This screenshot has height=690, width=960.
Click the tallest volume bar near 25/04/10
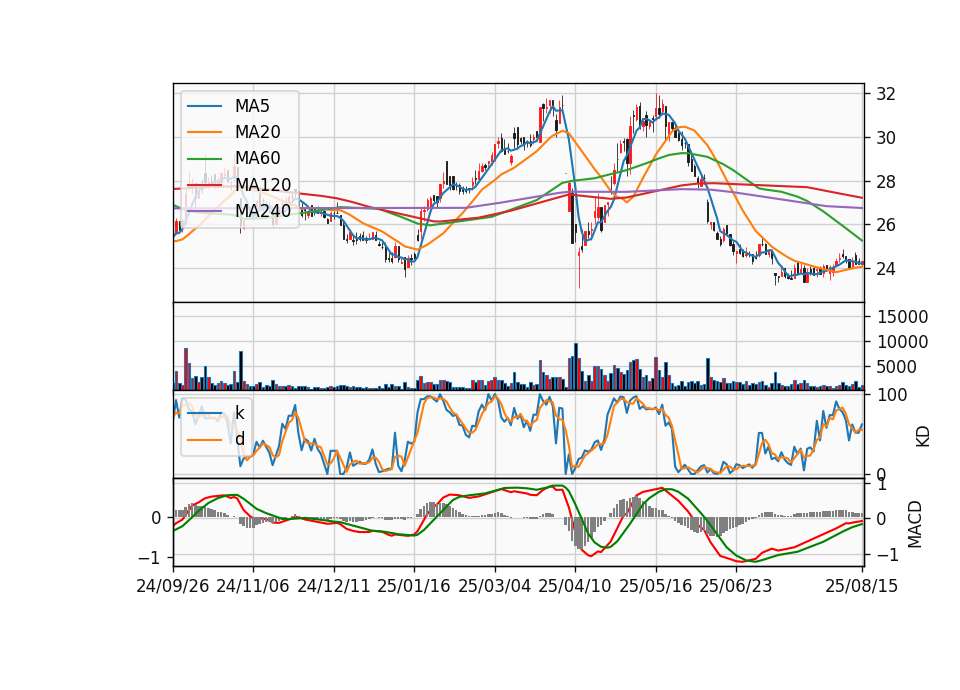[576, 367]
